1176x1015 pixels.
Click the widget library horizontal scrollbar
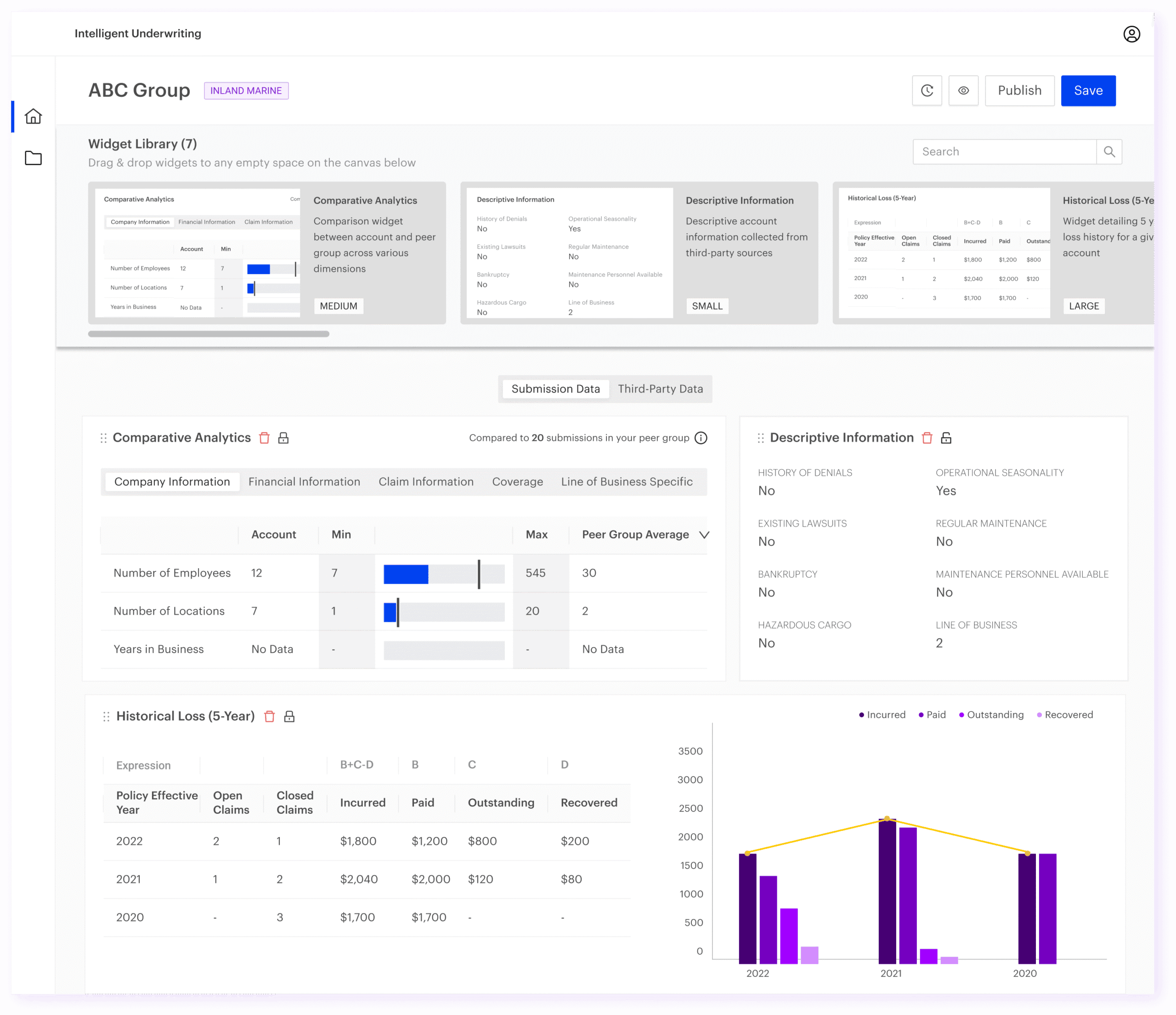coord(208,334)
